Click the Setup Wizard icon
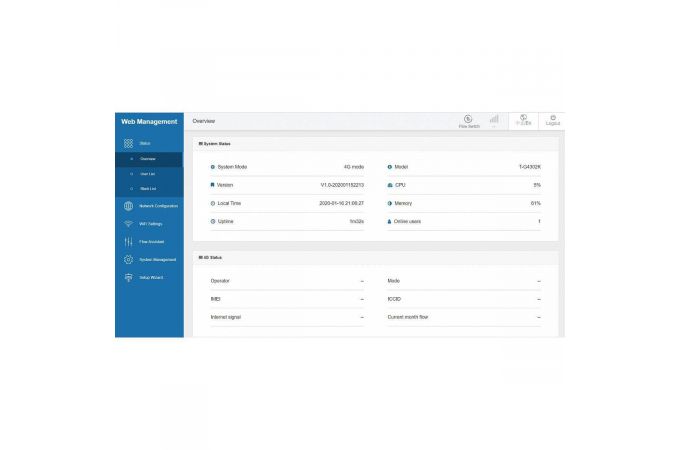Image resolution: width=680 pixels, height=450 pixels. (128, 277)
